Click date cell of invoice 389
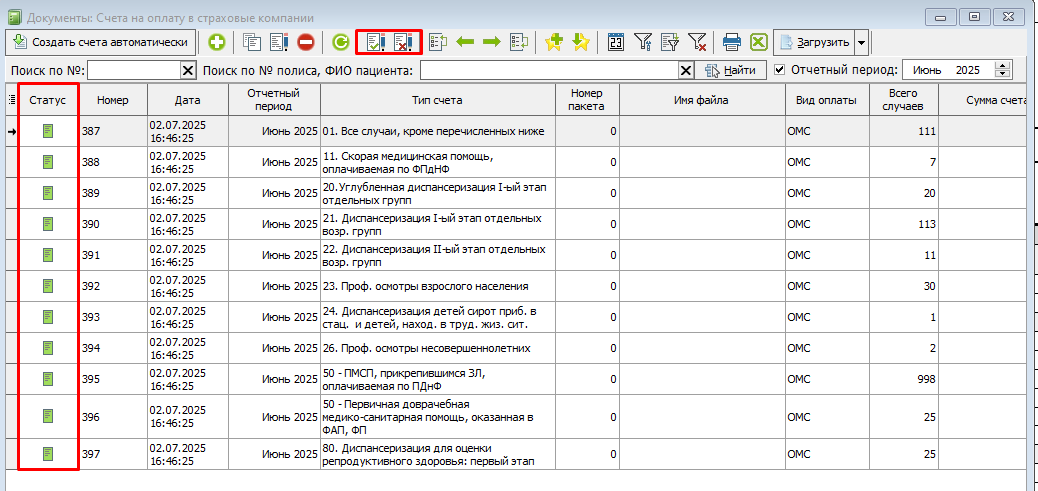The width and height of the screenshot is (1038, 491). [x=187, y=193]
